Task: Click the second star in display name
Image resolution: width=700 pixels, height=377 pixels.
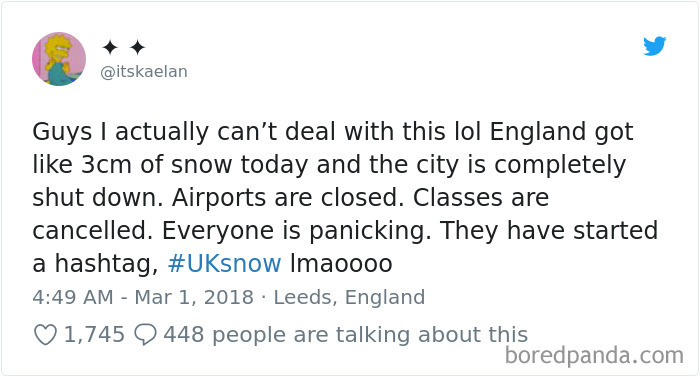Action: pos(138,47)
